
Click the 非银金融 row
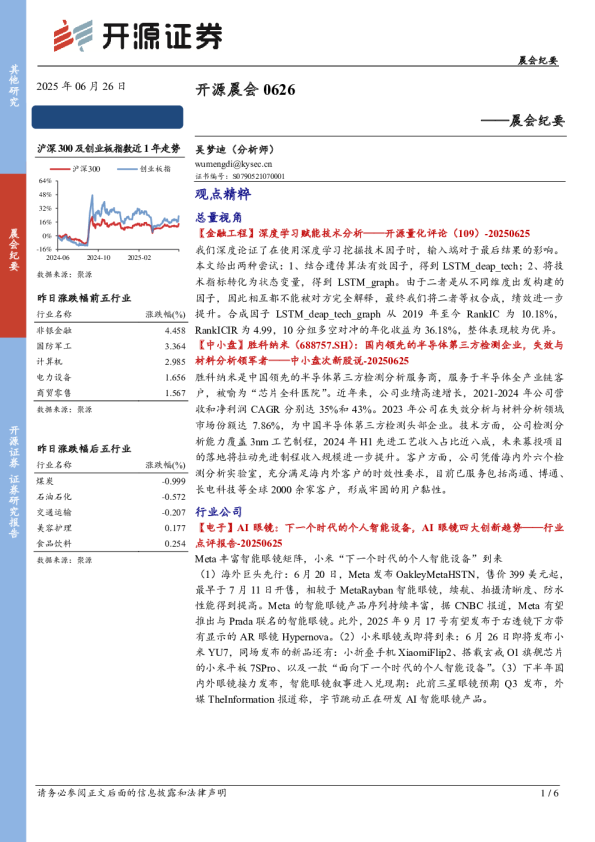[111, 331]
